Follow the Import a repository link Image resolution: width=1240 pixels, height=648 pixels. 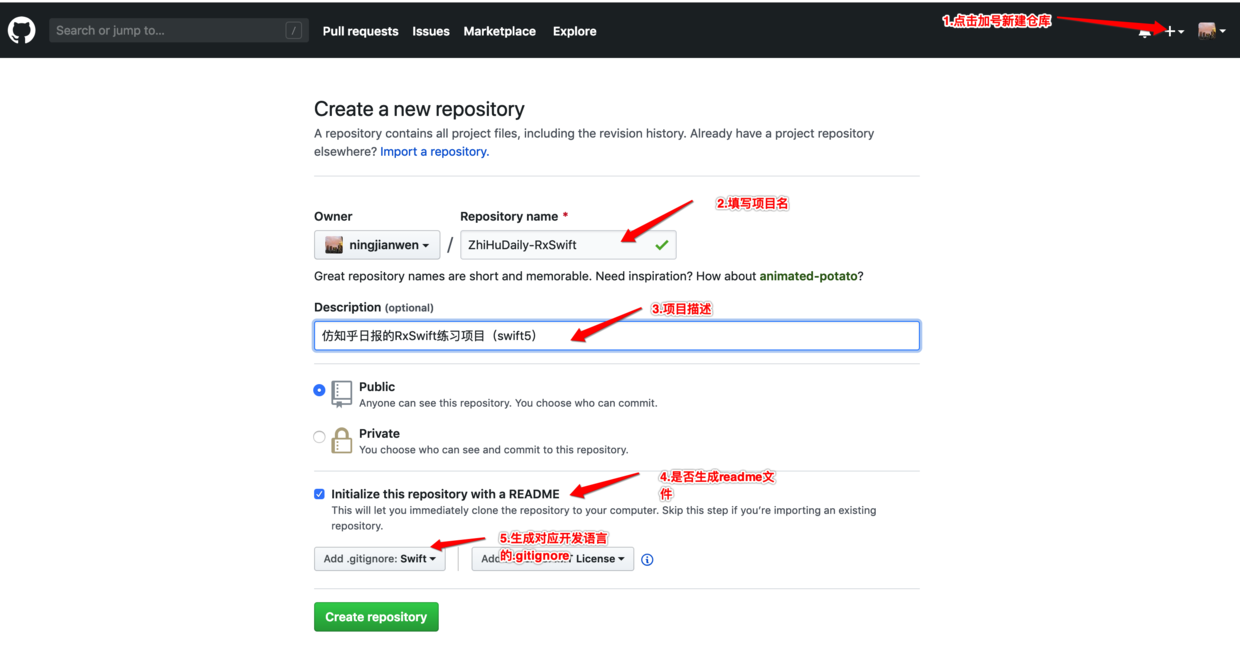pyautogui.click(x=434, y=152)
